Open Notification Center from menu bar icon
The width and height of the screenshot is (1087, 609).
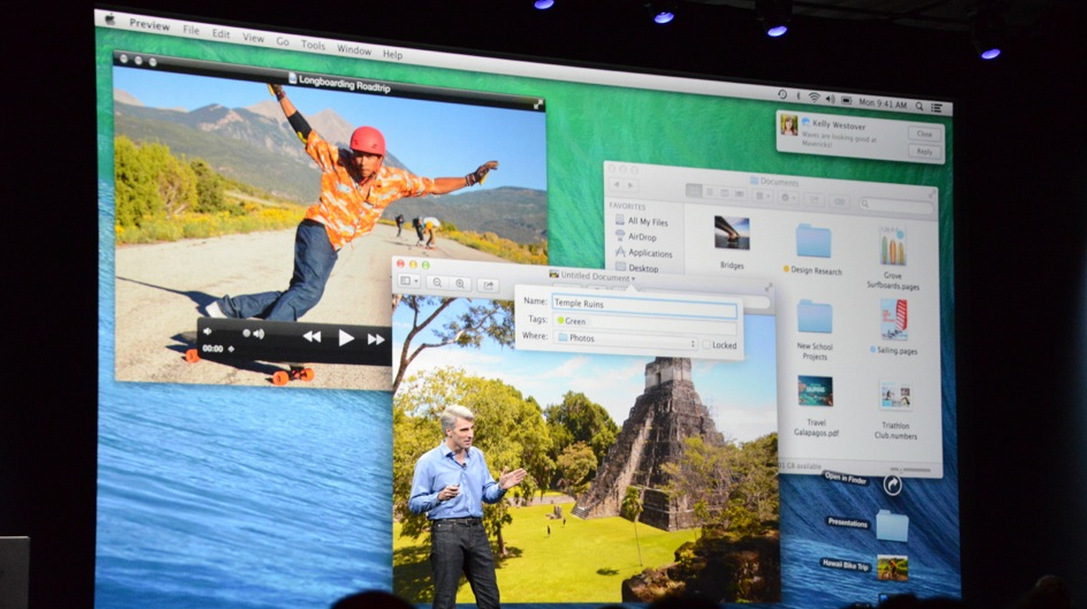938,106
